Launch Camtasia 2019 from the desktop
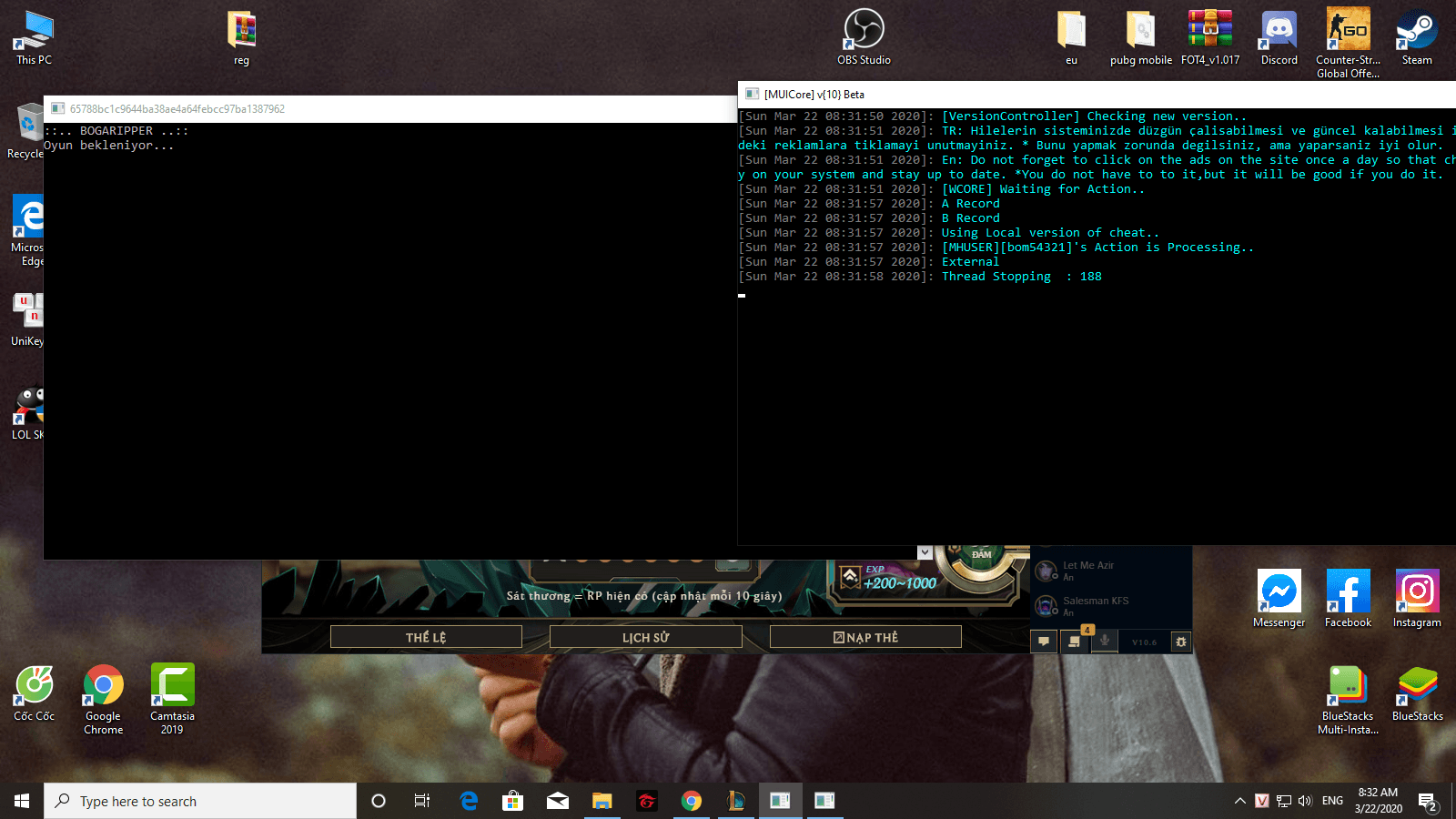 pos(172,700)
